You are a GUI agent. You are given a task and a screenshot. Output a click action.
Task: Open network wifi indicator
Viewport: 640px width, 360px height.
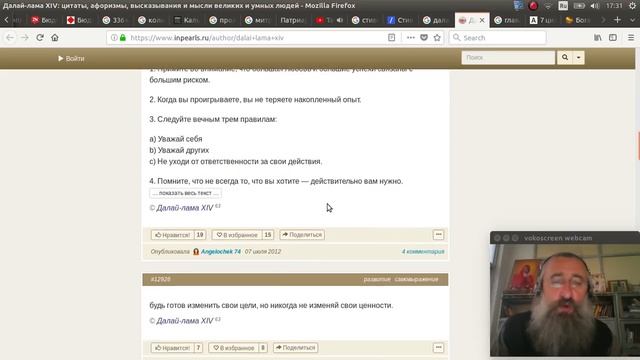click(x=548, y=6)
